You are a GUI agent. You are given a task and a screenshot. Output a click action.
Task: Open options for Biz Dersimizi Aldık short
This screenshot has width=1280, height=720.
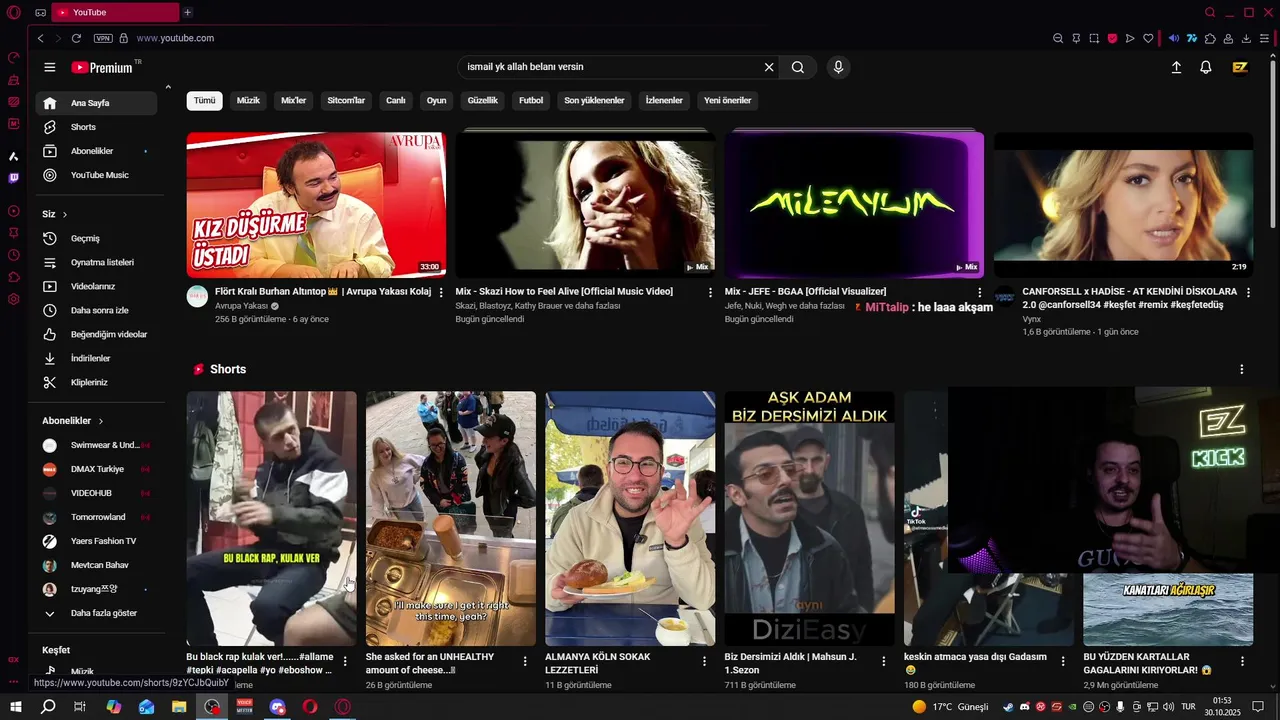(x=884, y=661)
